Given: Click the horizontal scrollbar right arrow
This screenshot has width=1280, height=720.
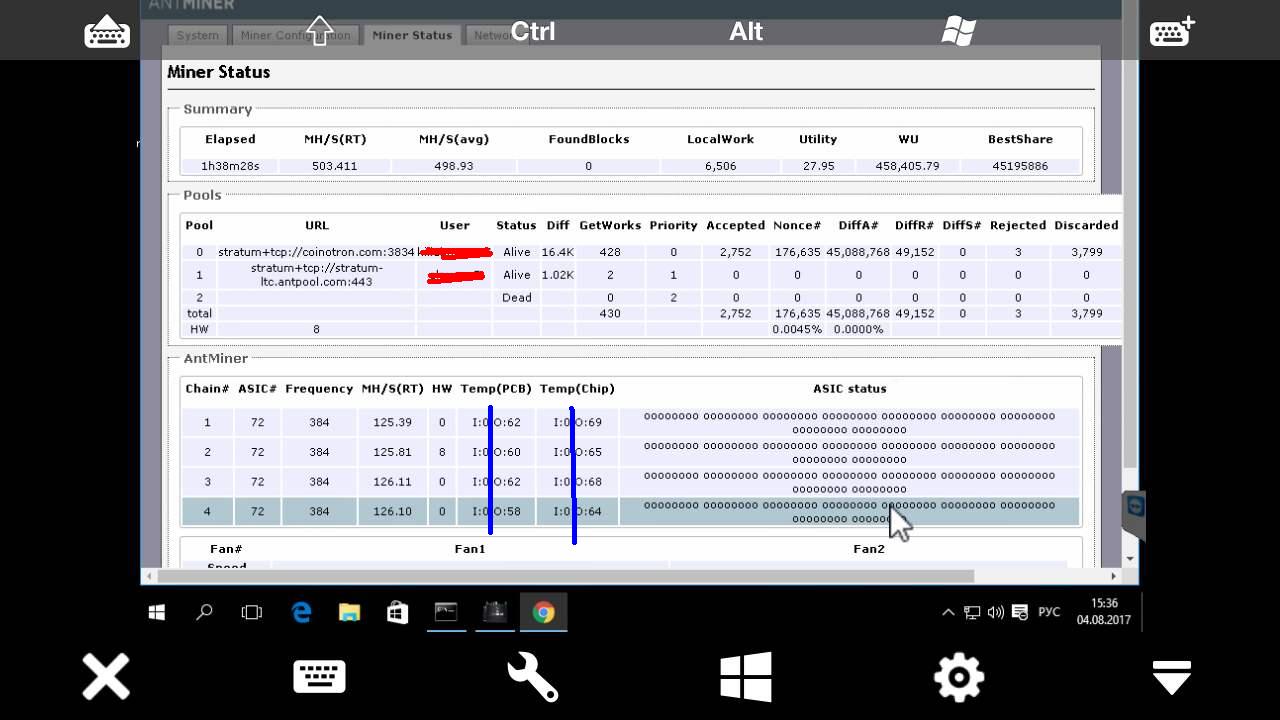Looking at the screenshot, I should pyautogui.click(x=1113, y=576).
